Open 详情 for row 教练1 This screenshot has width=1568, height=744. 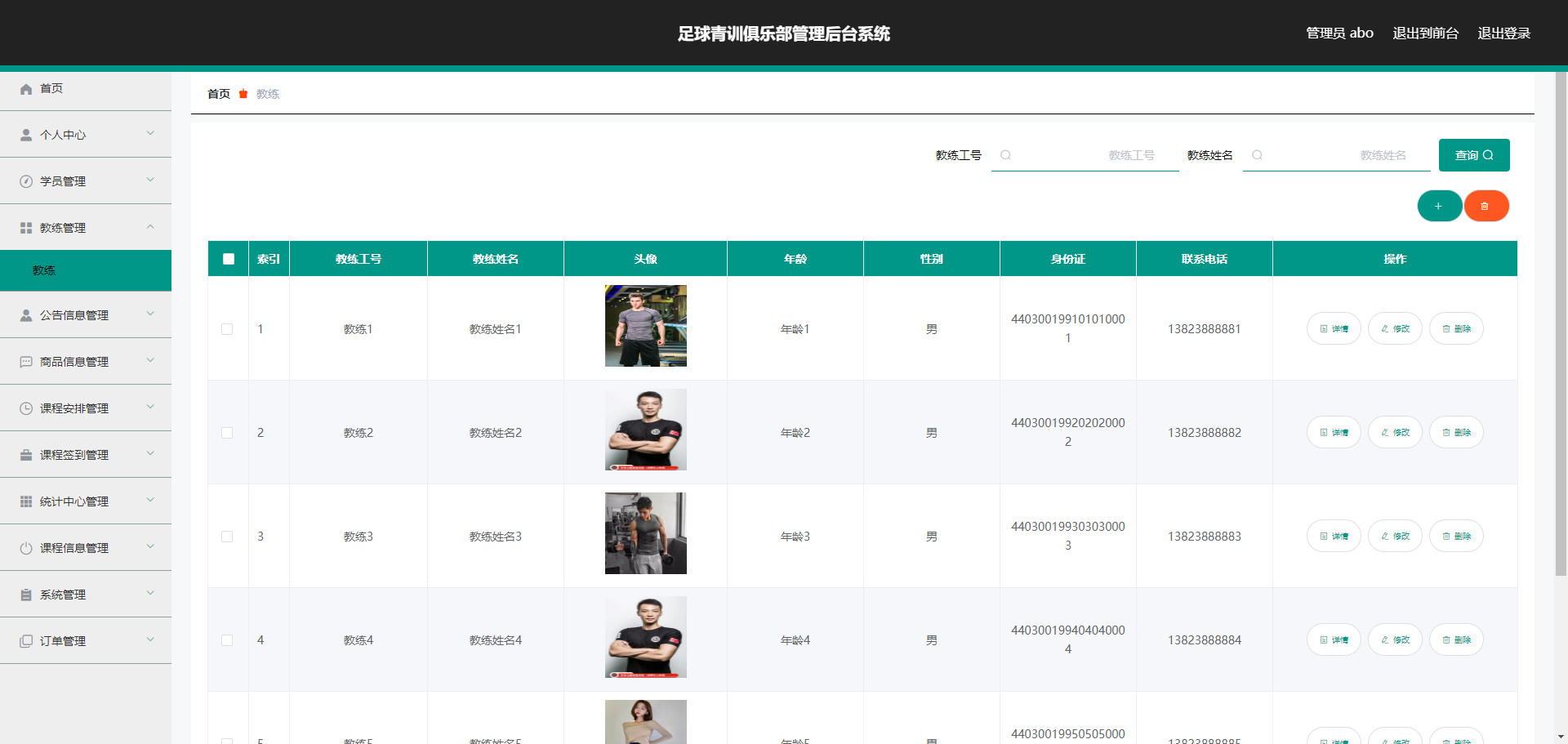[x=1334, y=328]
